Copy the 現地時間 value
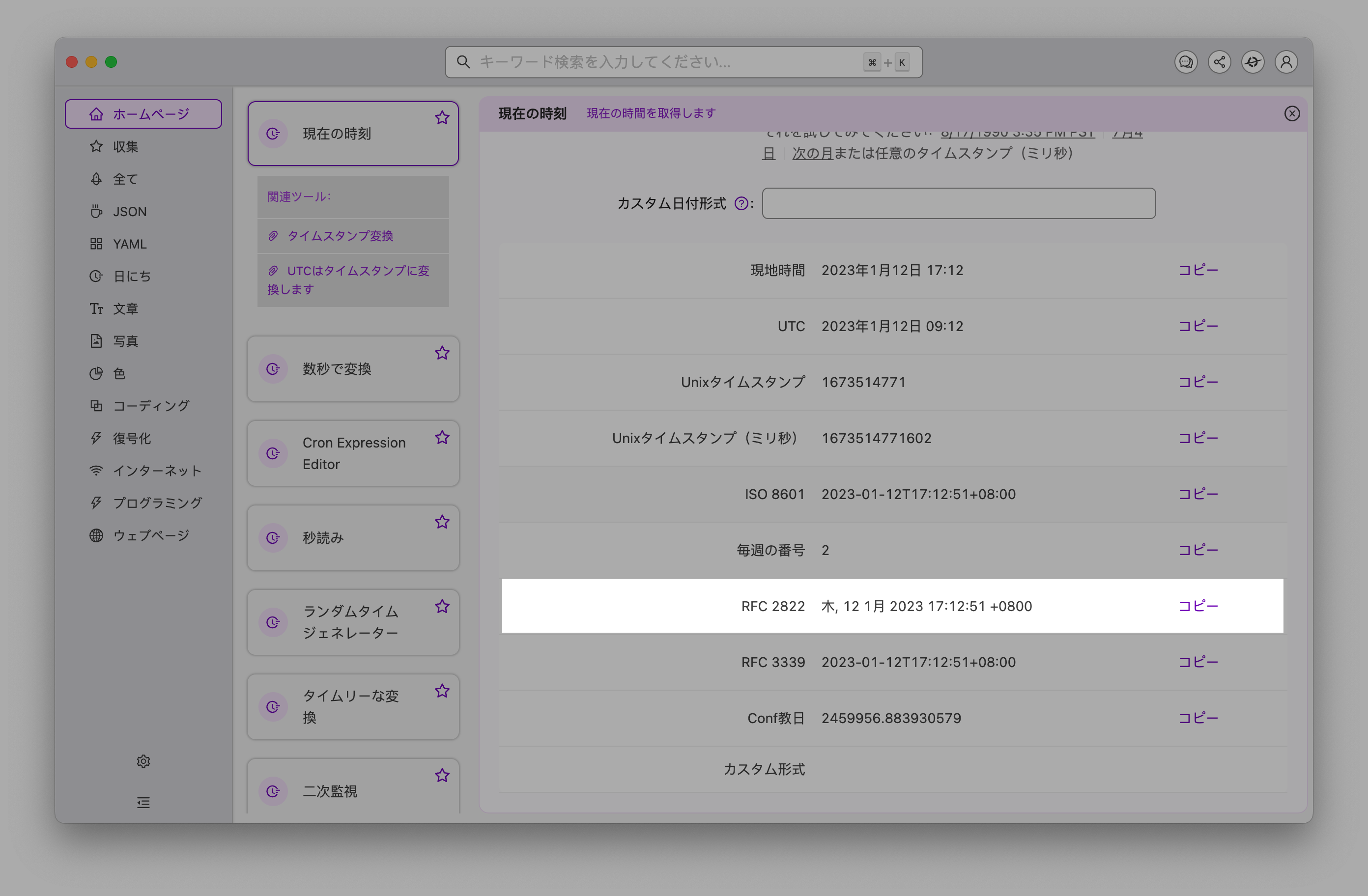 tap(1198, 270)
